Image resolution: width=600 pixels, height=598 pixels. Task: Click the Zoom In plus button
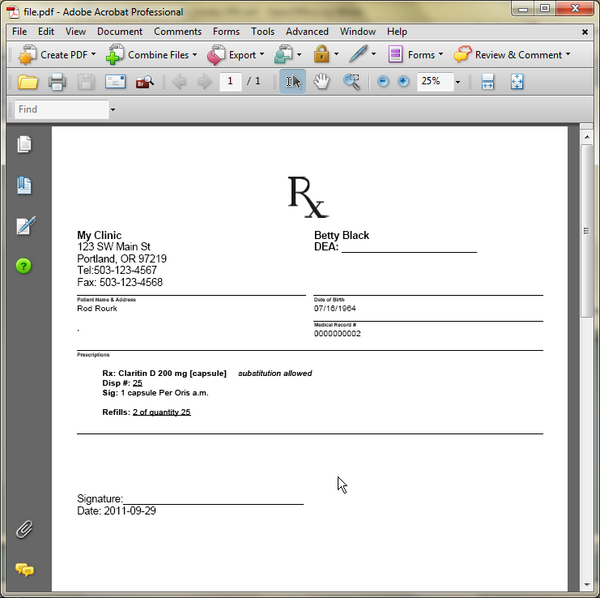click(x=403, y=81)
